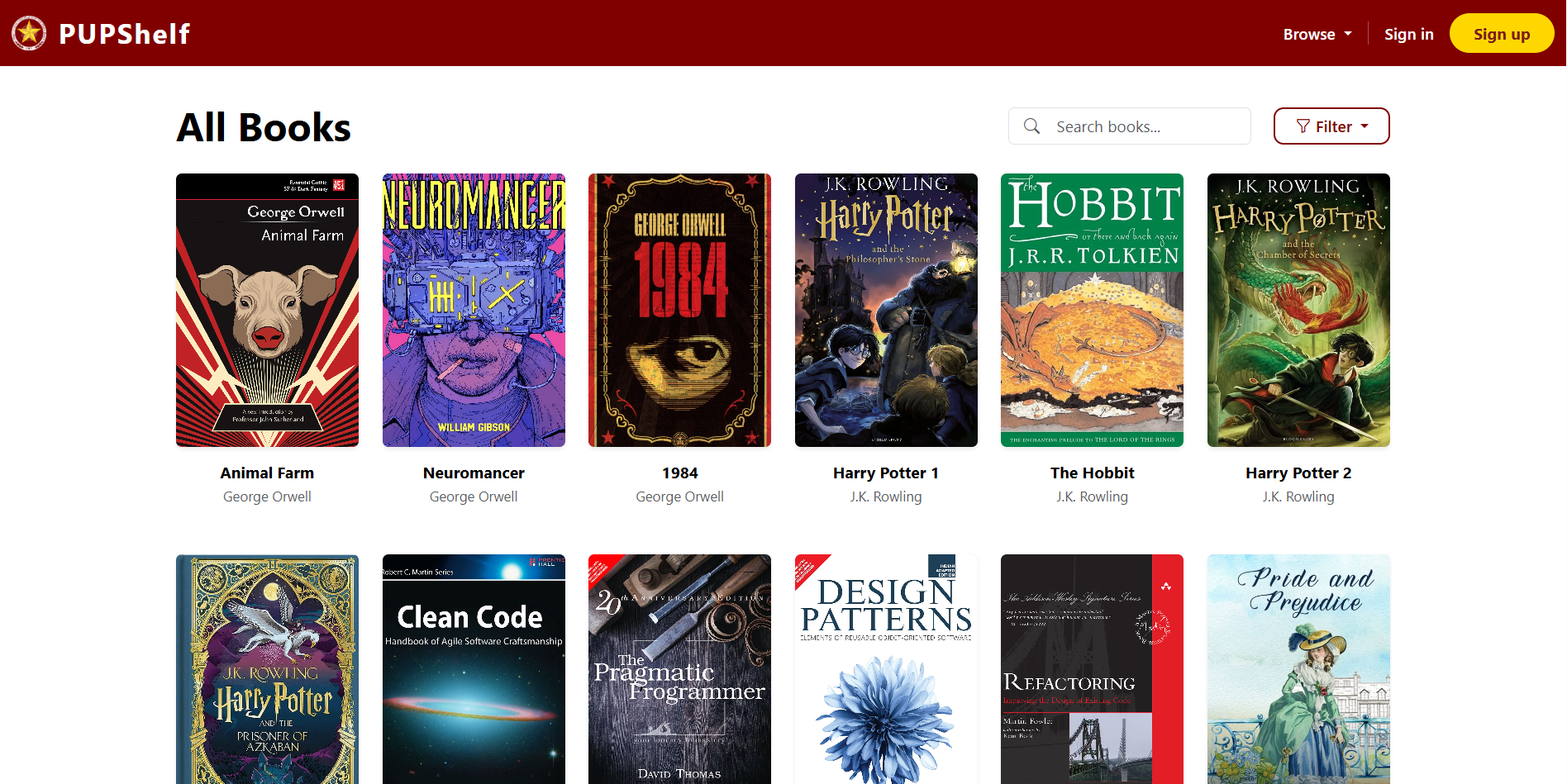This screenshot has height=784, width=1567.
Task: Open the Philosopher's Stone book cover
Action: tap(886, 310)
